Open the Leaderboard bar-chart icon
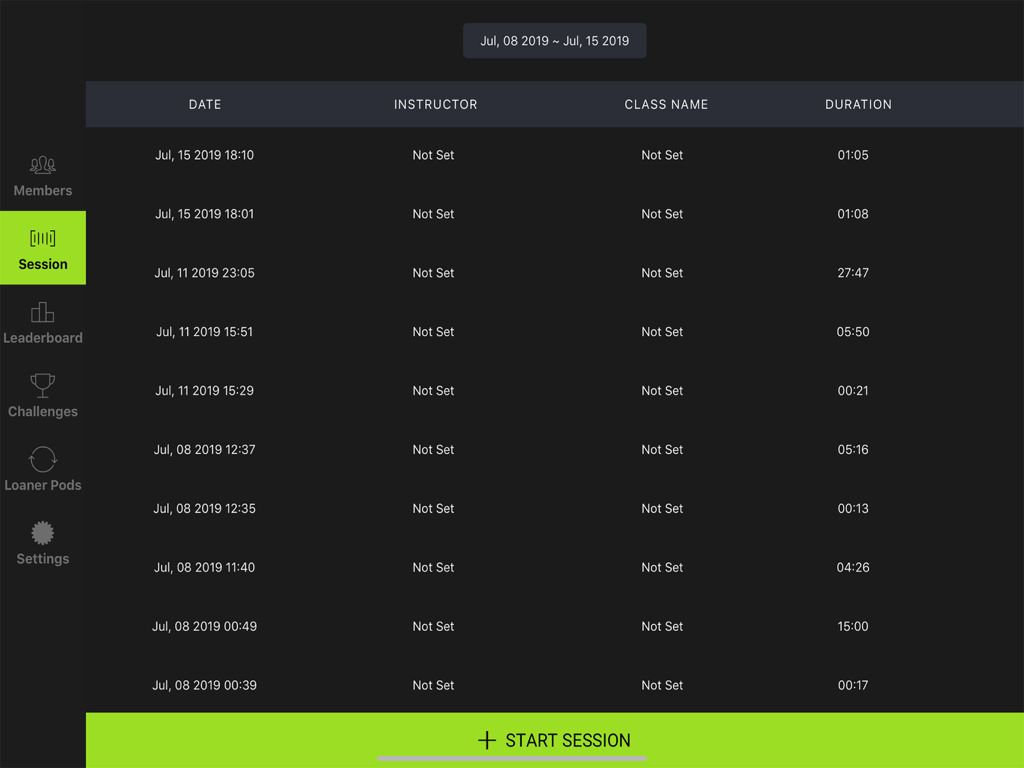The height and width of the screenshot is (768, 1024). coord(42,312)
